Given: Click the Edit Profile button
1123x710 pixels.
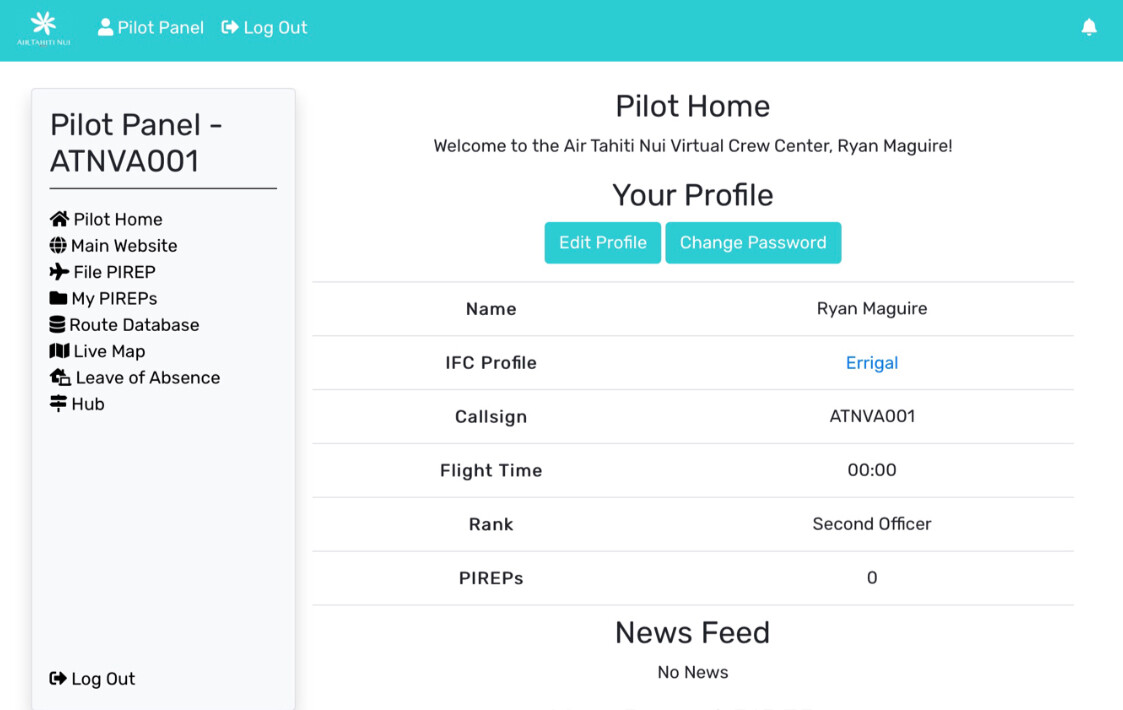Looking at the screenshot, I should [x=602, y=243].
